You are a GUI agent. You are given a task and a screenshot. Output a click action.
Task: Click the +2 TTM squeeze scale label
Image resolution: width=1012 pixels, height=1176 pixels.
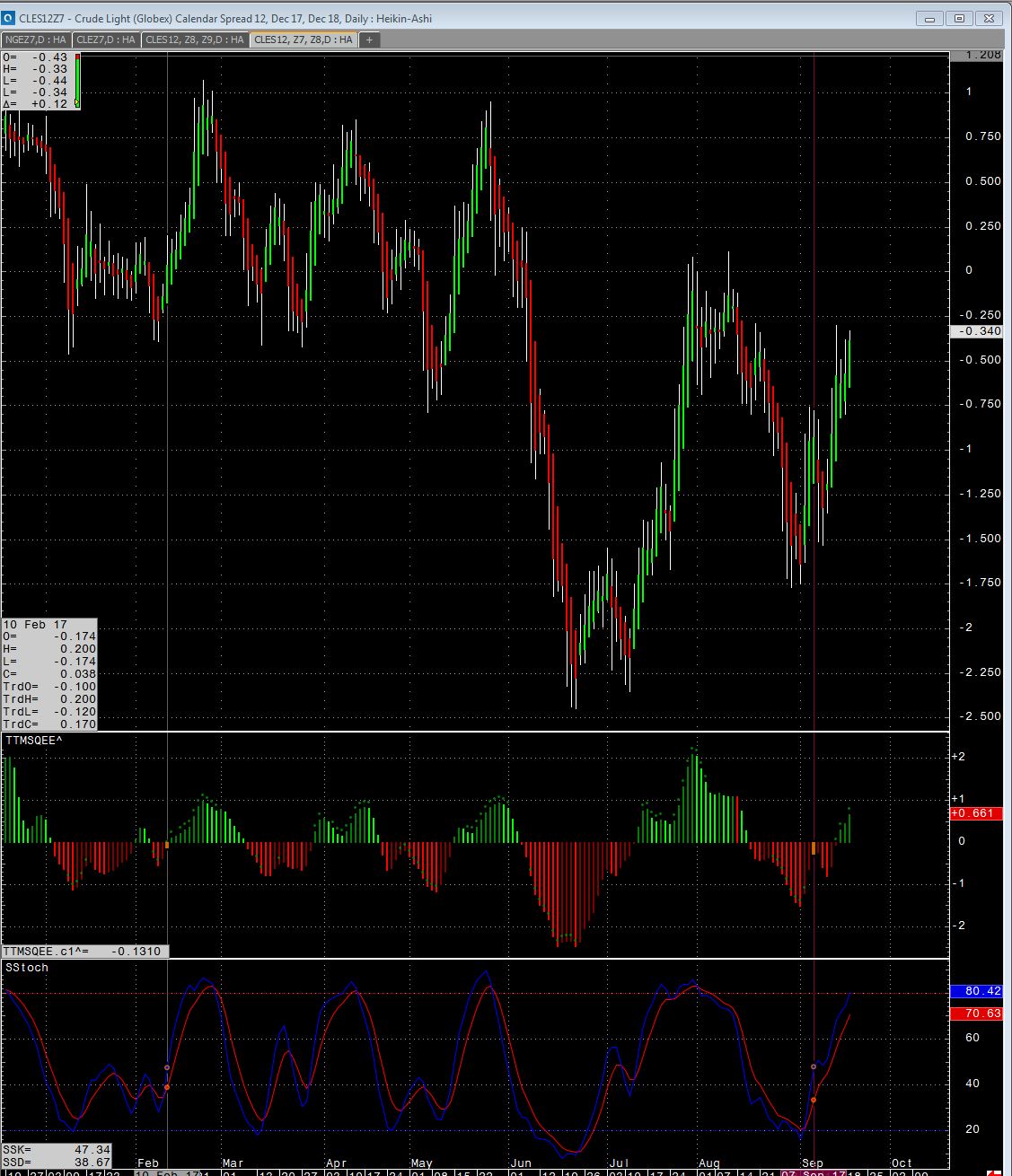point(958,757)
